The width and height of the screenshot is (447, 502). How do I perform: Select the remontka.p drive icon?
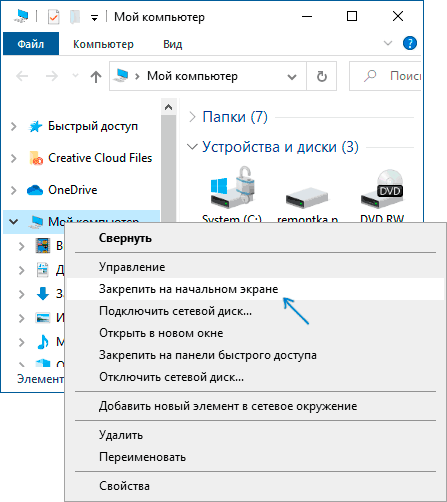pyautogui.click(x=307, y=198)
